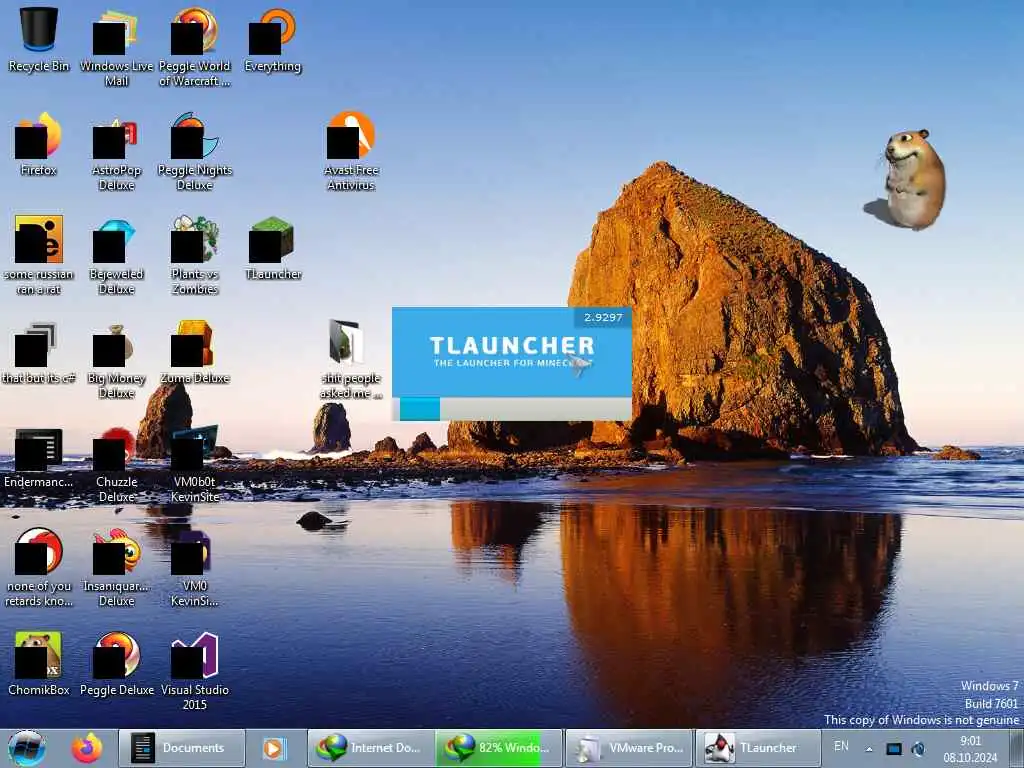
Task: Open the pinned Firefox taskbar icon
Action: pyautogui.click(x=87, y=748)
